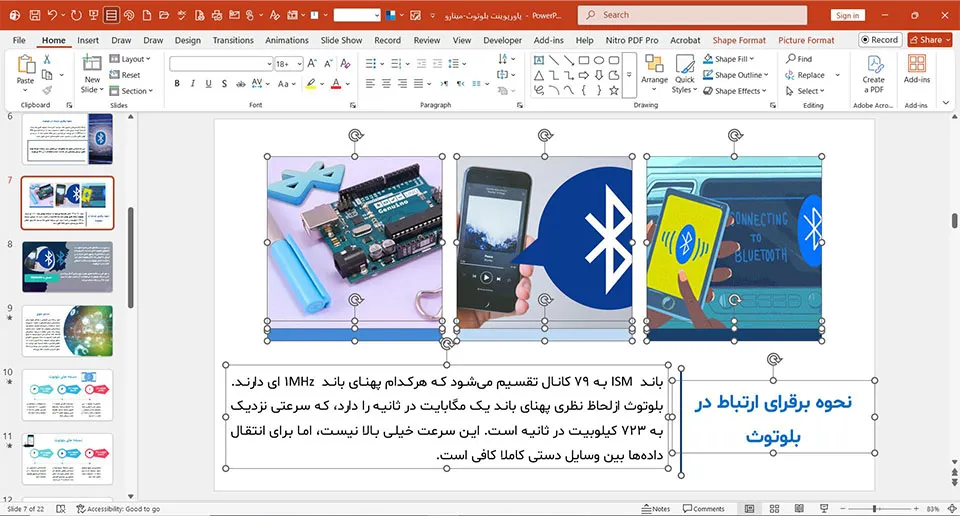Switch to Slide Sorter view in status bar
This screenshot has width=960, height=516.
point(774,509)
